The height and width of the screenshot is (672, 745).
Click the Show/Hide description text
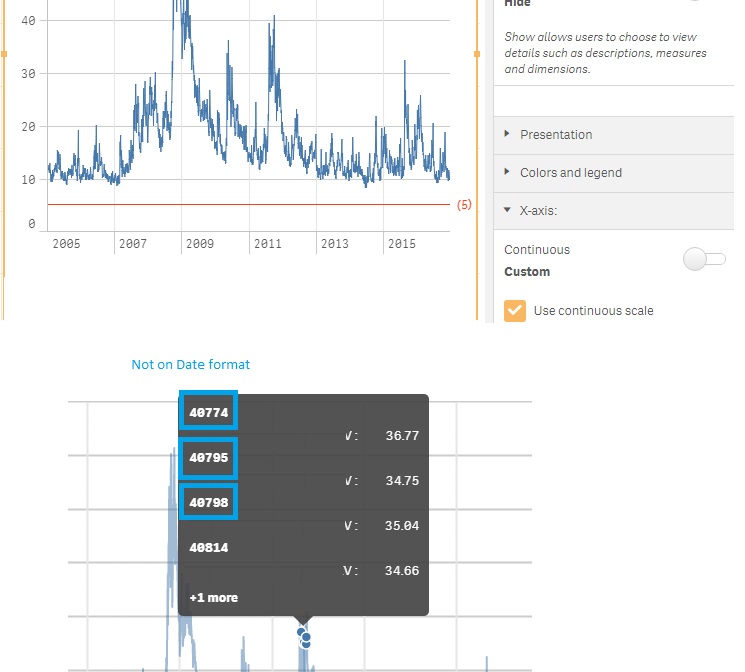pyautogui.click(x=605, y=53)
